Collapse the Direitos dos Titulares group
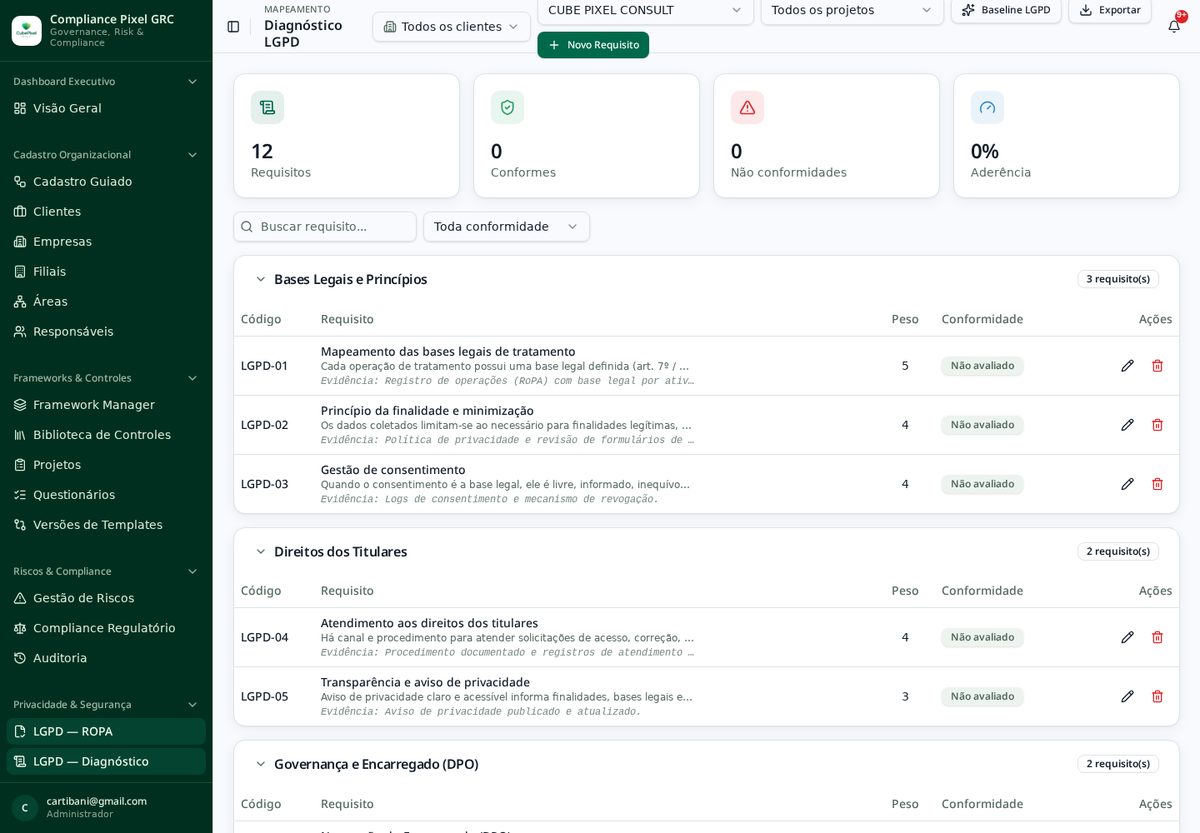 click(x=261, y=552)
